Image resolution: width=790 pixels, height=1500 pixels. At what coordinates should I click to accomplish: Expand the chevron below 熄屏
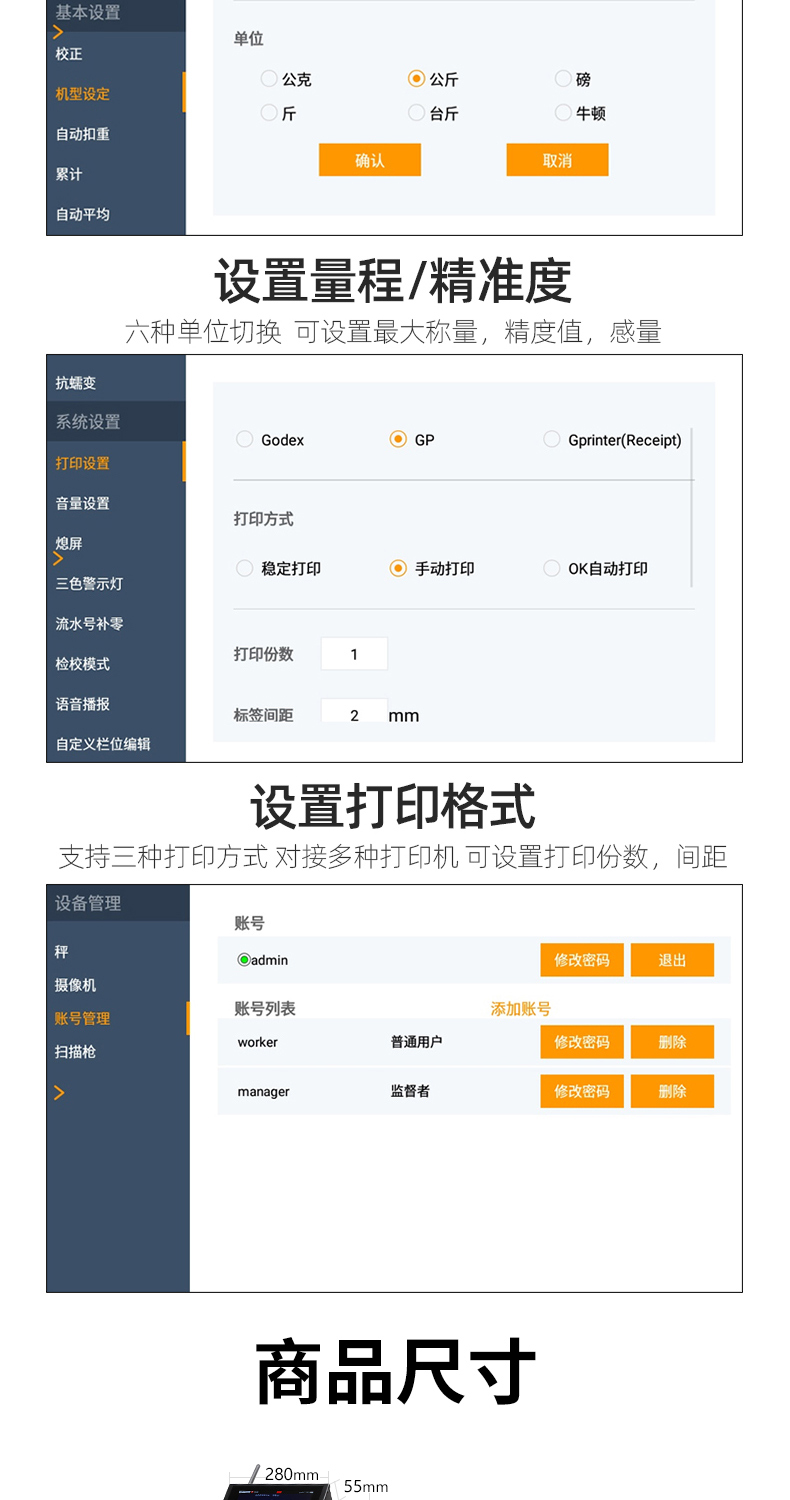pos(58,559)
